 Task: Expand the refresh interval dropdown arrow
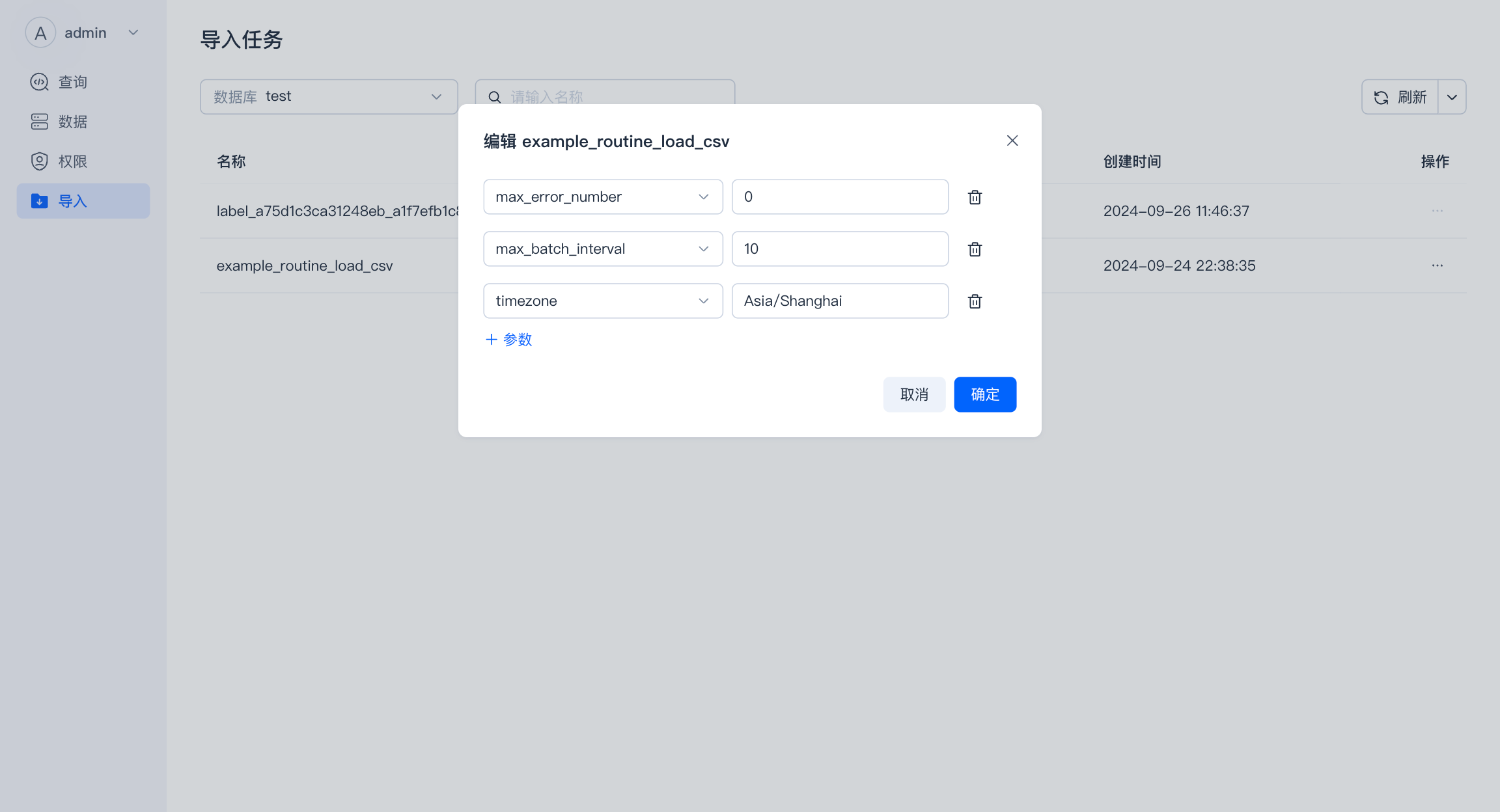click(x=1452, y=97)
